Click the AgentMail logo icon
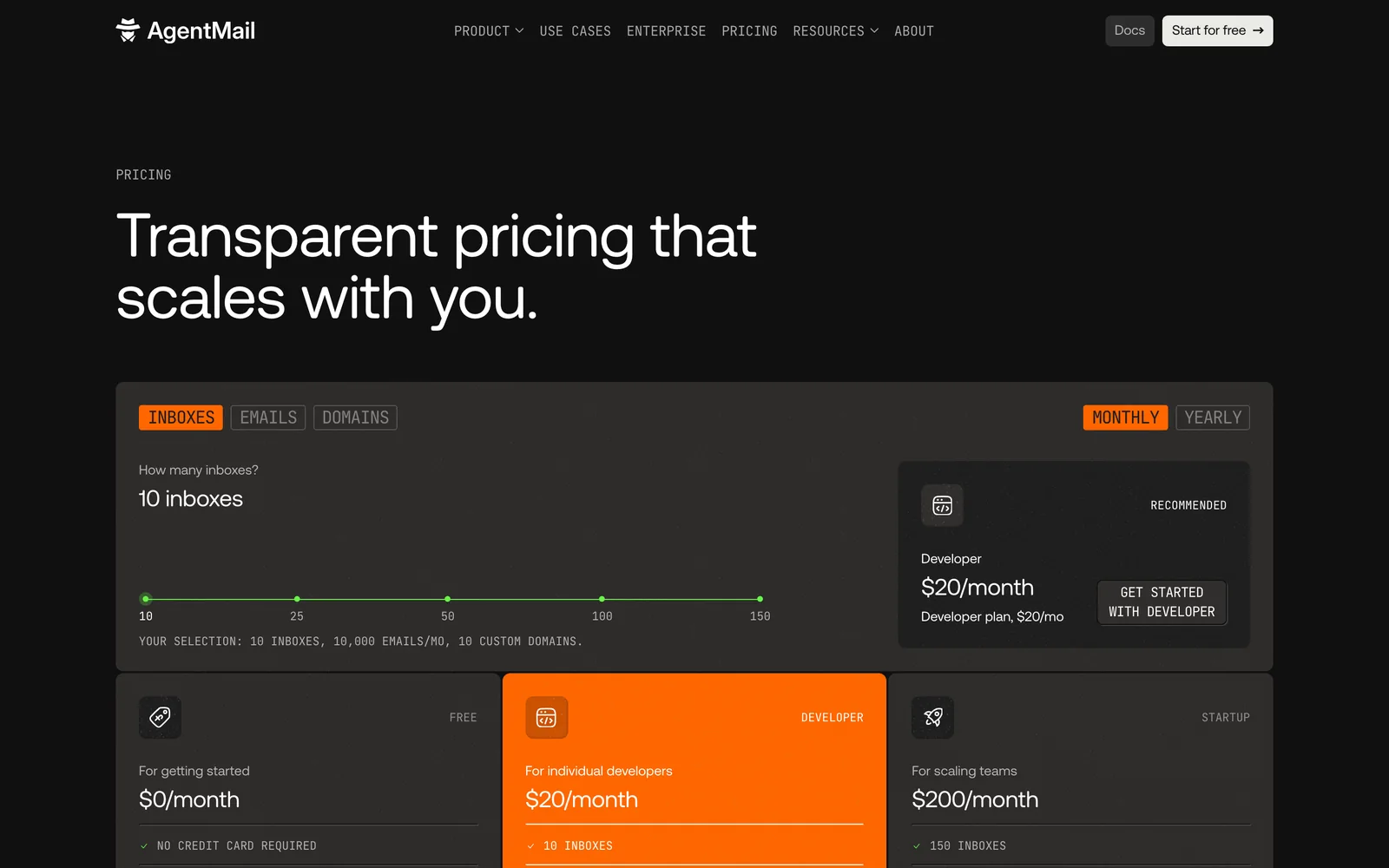Viewport: 1389px width, 868px height. click(x=128, y=30)
